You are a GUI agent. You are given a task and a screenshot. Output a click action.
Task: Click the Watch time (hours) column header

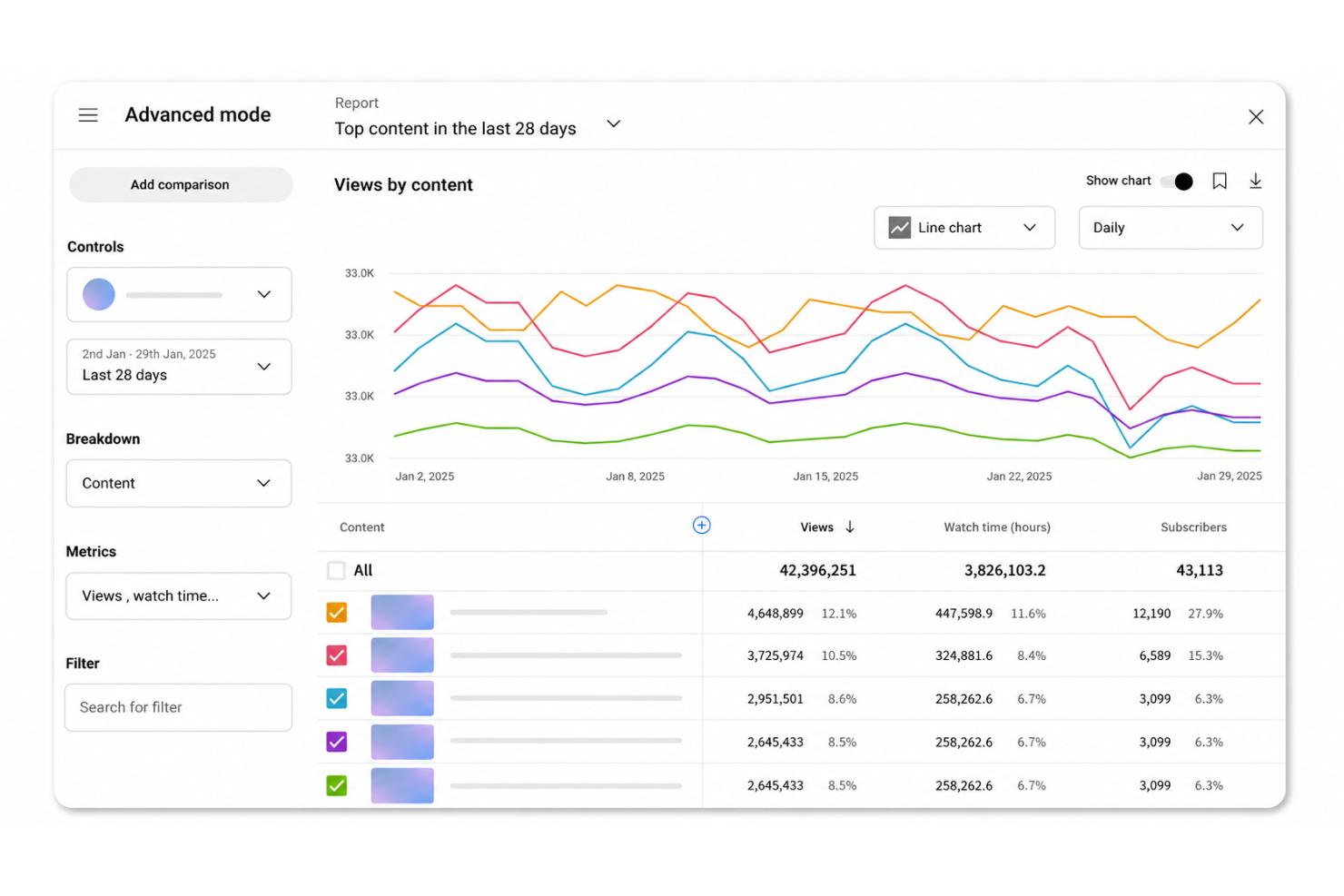(x=997, y=527)
